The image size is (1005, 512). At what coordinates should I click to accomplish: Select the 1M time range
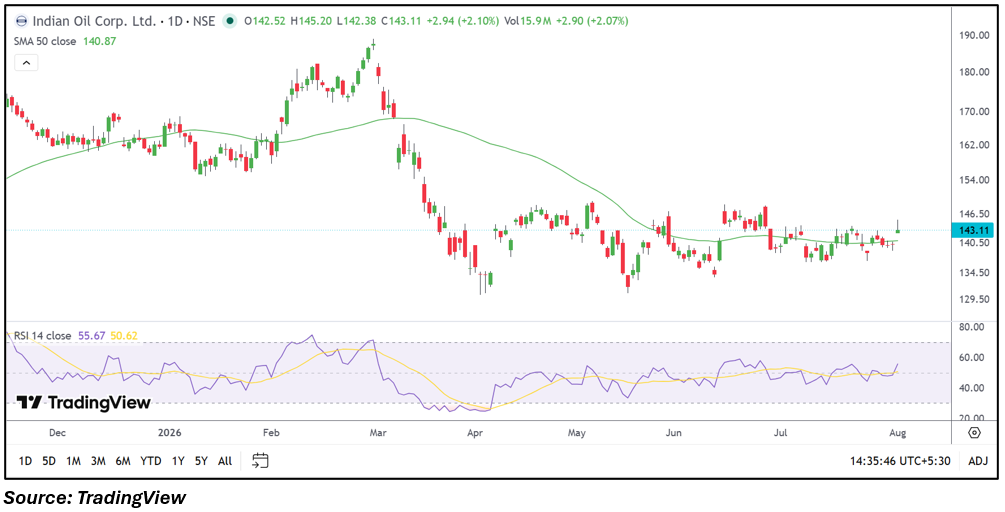pyautogui.click(x=73, y=461)
